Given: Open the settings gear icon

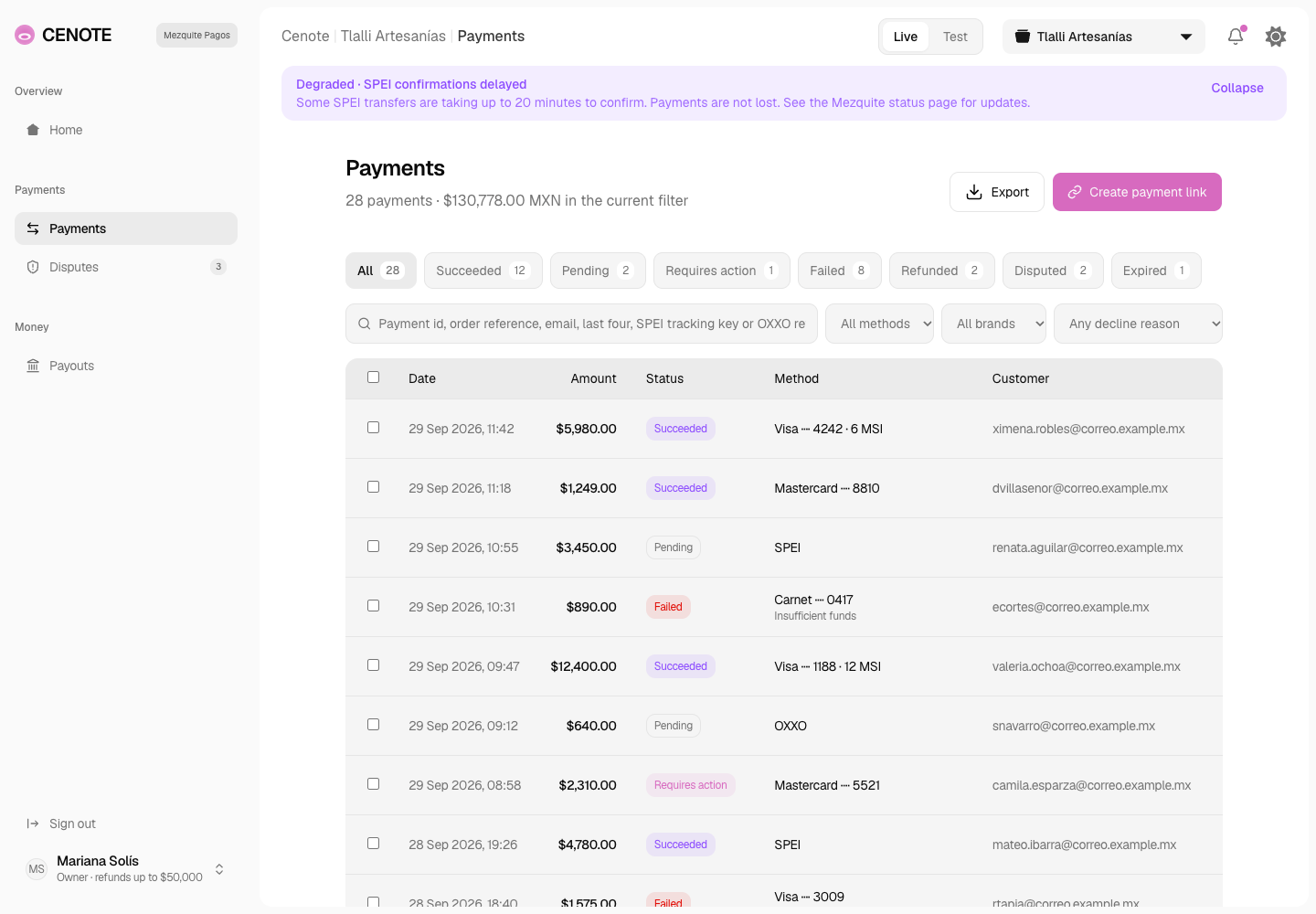Looking at the screenshot, I should [x=1276, y=37].
